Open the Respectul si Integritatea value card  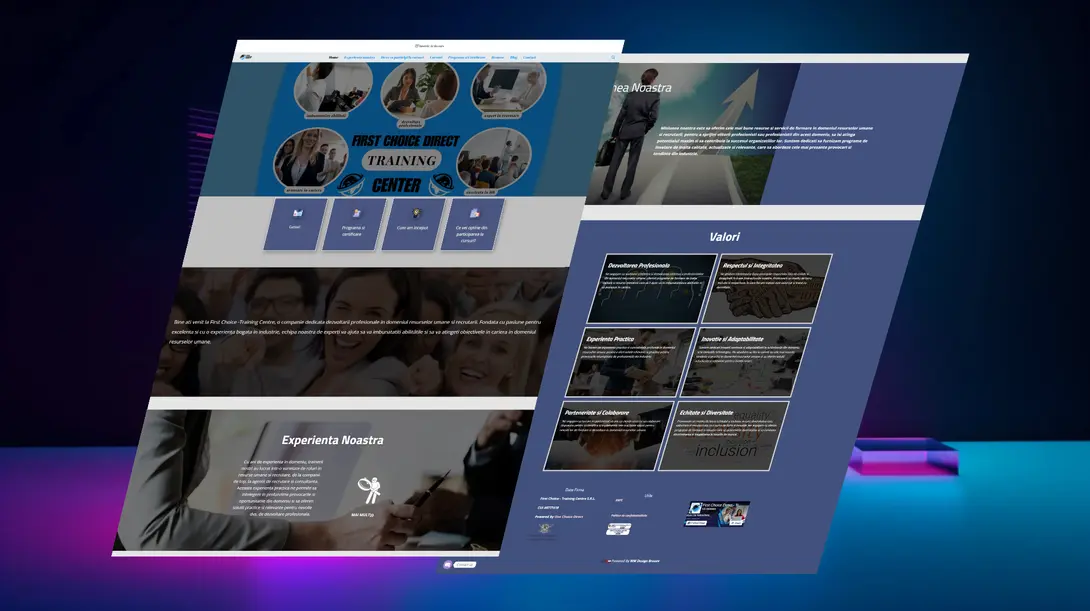766,288
